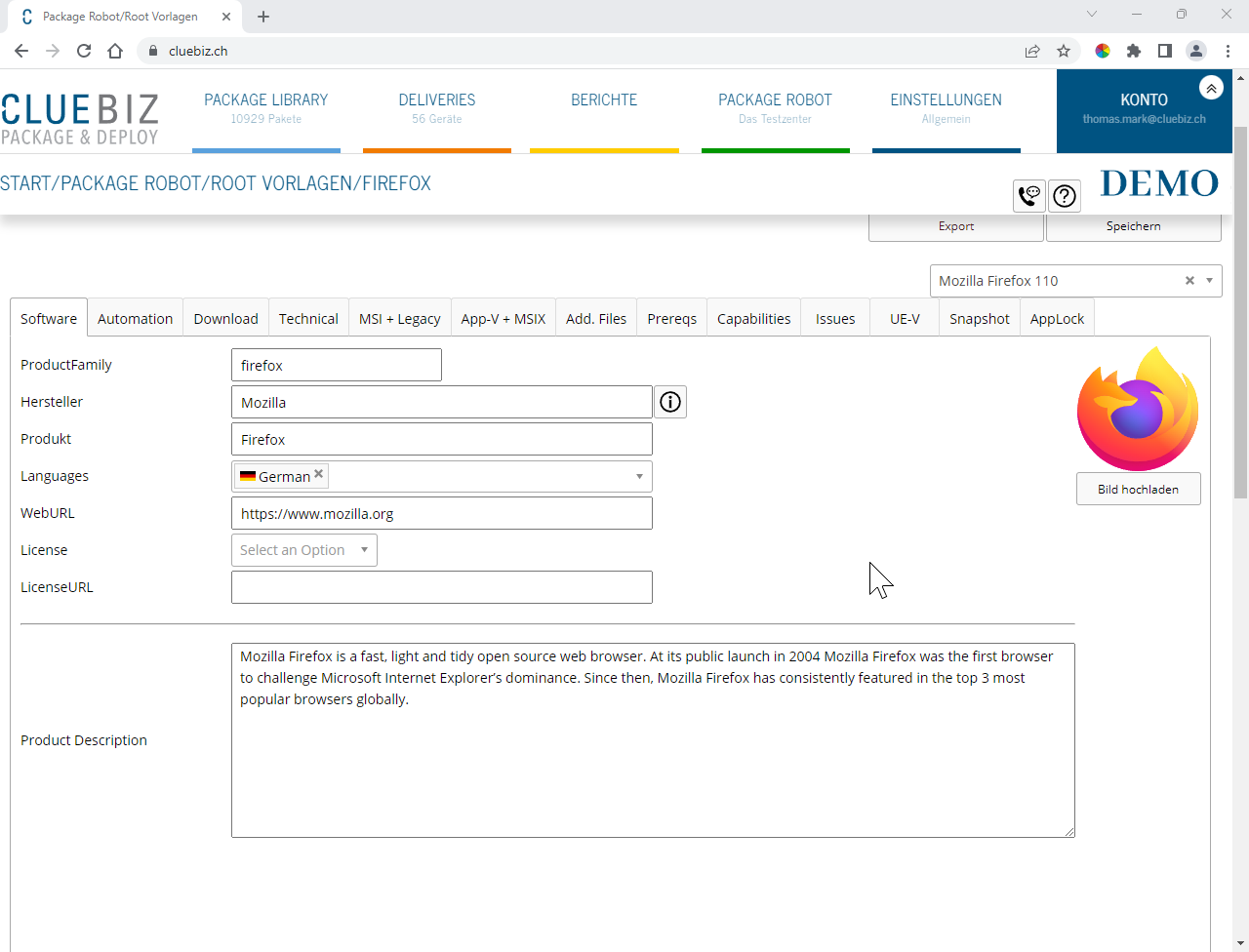Bookmark this page with star icon
This screenshot has width=1249, height=952.
coord(1064,51)
